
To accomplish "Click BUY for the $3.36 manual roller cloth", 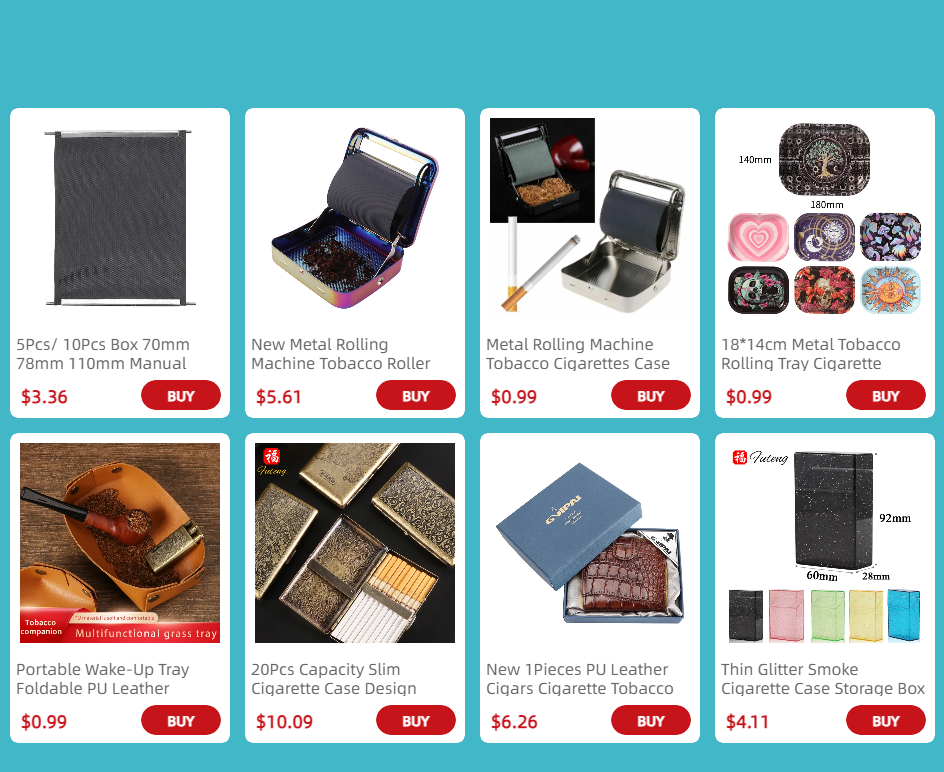I will (x=181, y=396).
